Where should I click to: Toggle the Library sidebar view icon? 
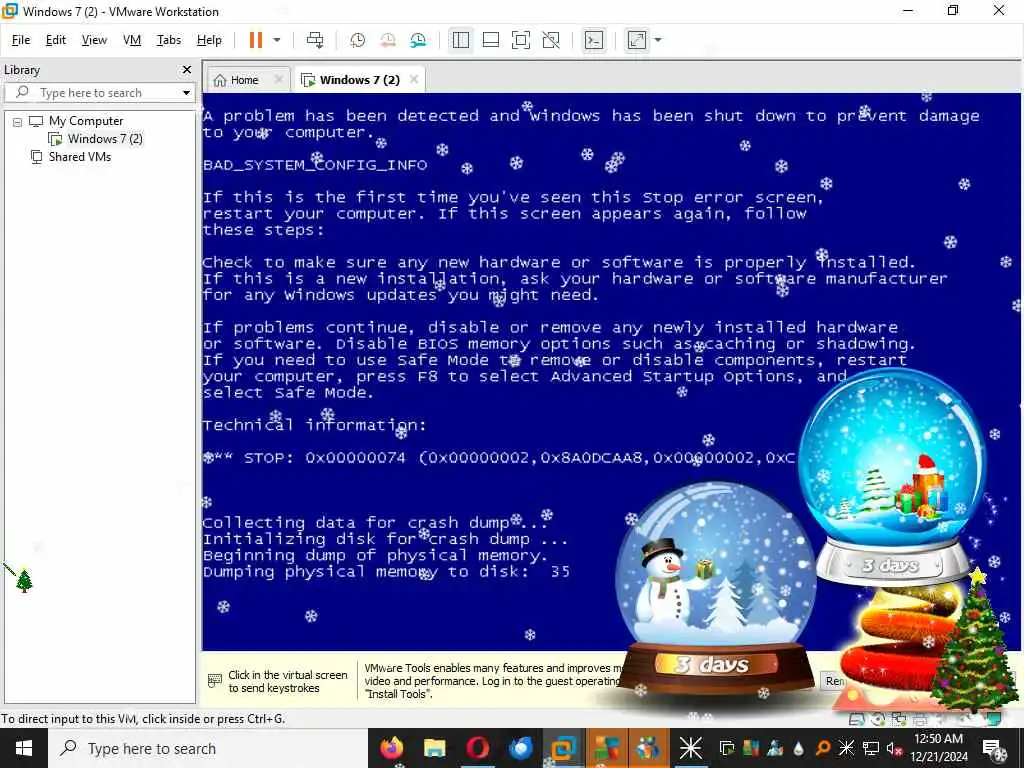460,40
